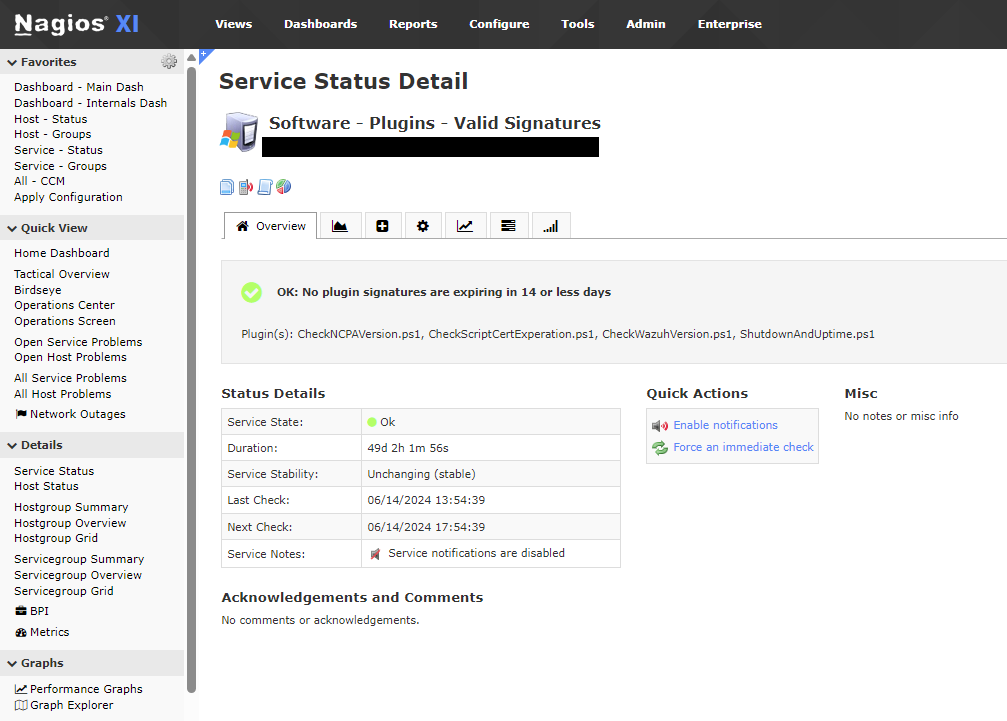Open the Favorites settings gear
The image size is (1007, 721).
pyautogui.click(x=169, y=62)
